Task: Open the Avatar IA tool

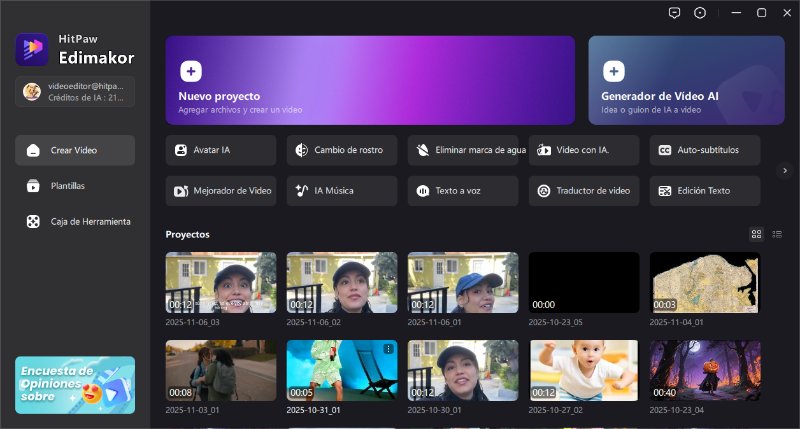Action: pyautogui.click(x=221, y=150)
